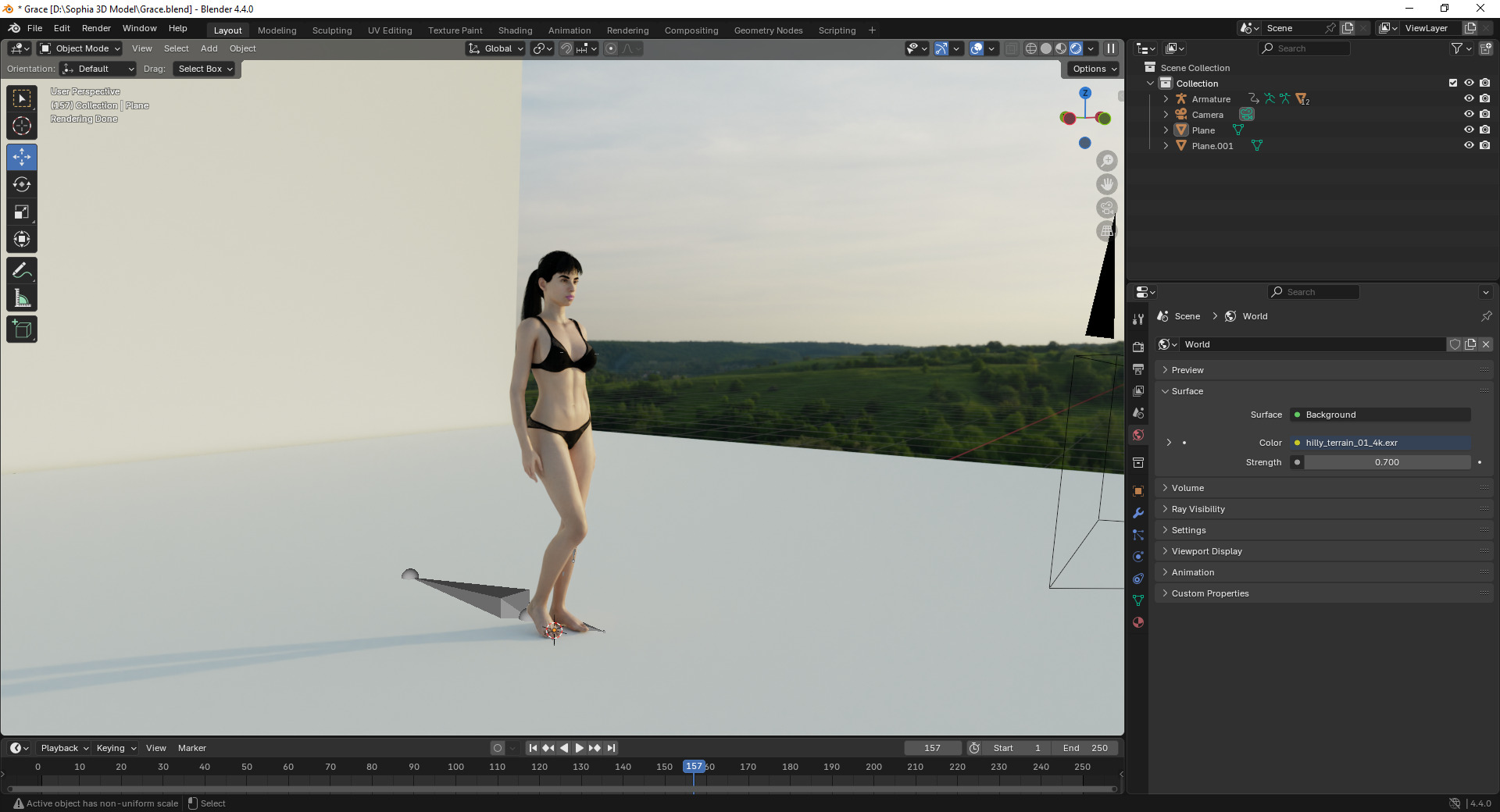Image resolution: width=1500 pixels, height=812 pixels.
Task: Expand the Plane tree item
Action: 1166,130
